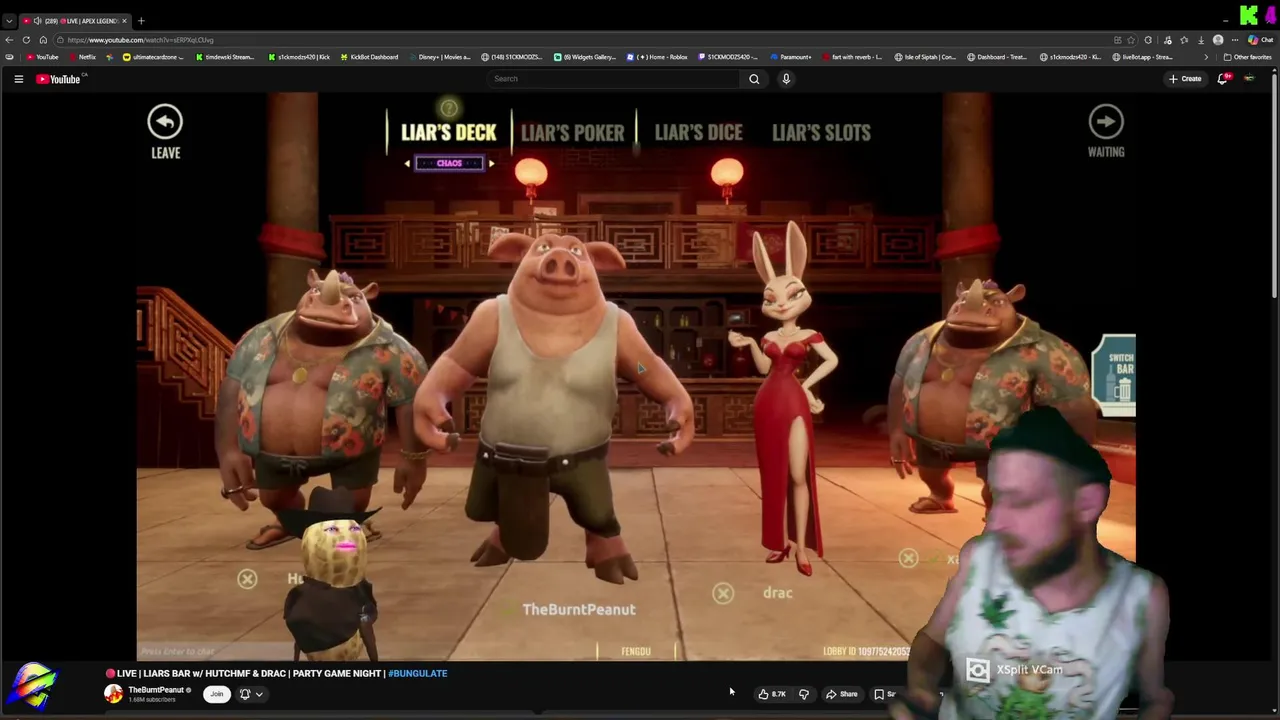Go to the browser Home icon
The height and width of the screenshot is (720, 1280).
pyautogui.click(x=43, y=40)
